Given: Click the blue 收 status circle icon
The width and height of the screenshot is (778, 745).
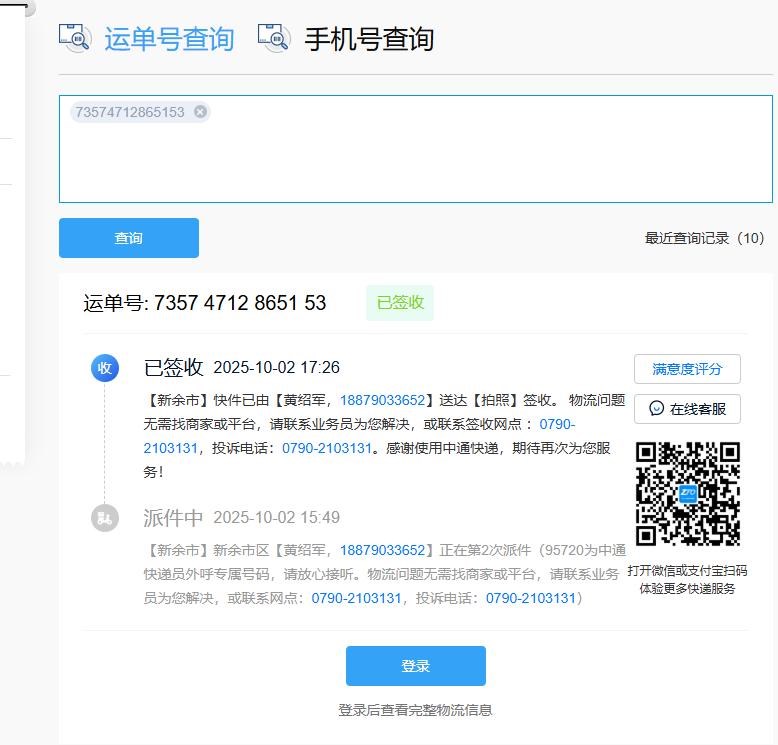Looking at the screenshot, I should pyautogui.click(x=104, y=368).
